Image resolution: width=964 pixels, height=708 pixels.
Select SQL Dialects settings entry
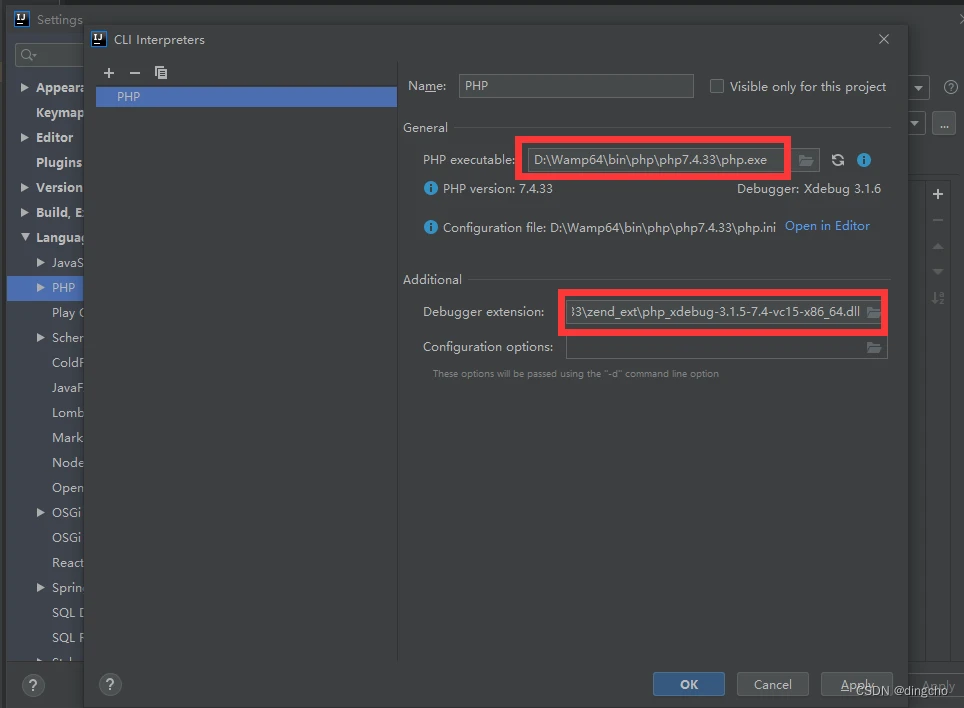67,613
